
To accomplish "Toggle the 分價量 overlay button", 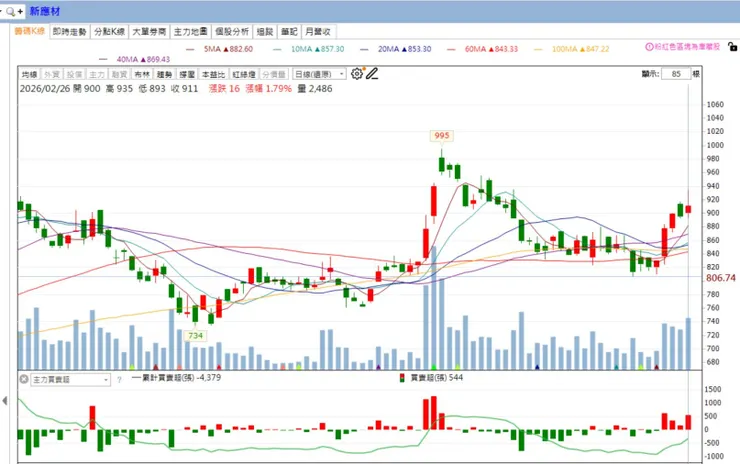I will [274, 74].
